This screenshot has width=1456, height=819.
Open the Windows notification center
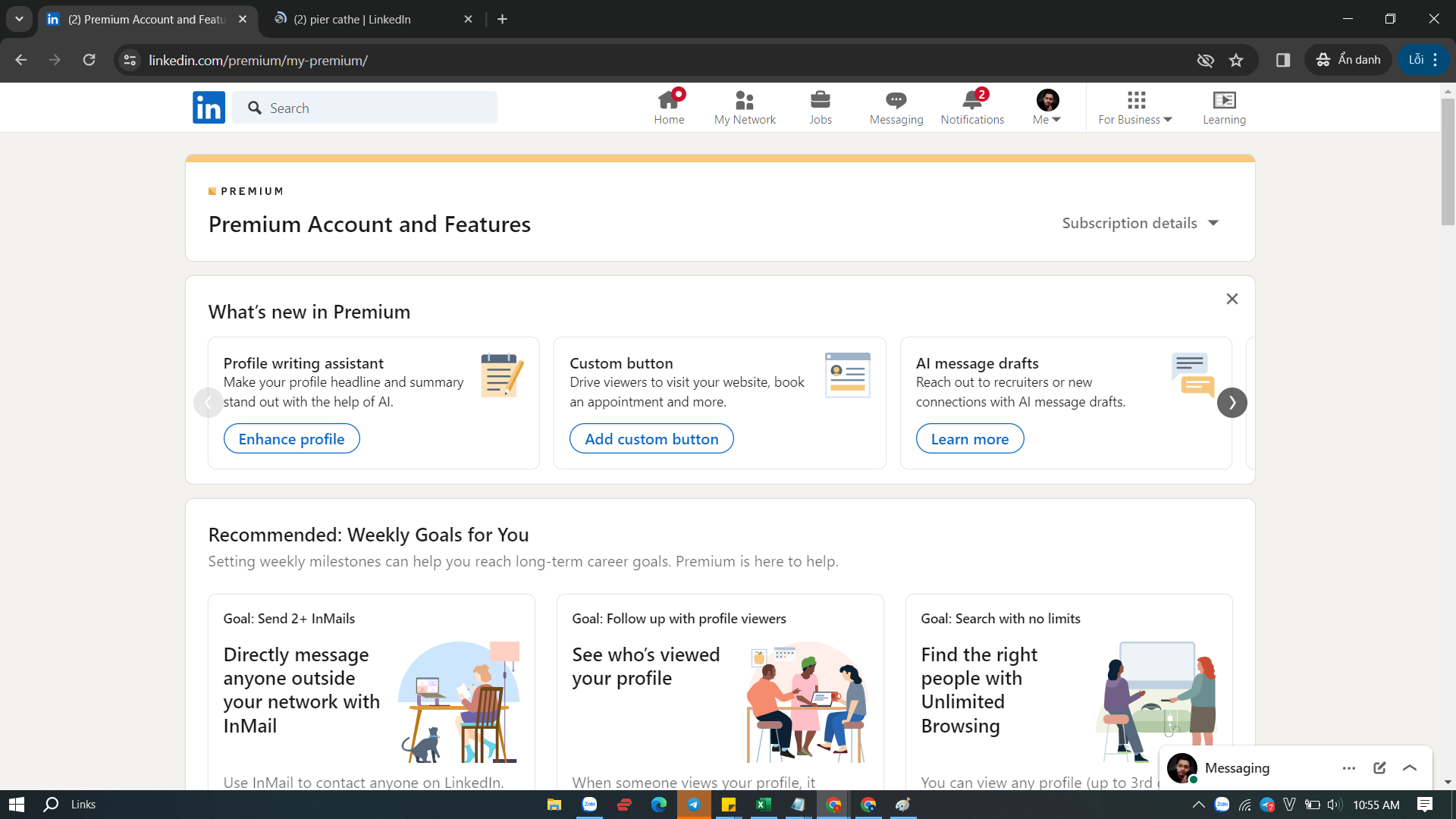(x=1425, y=805)
